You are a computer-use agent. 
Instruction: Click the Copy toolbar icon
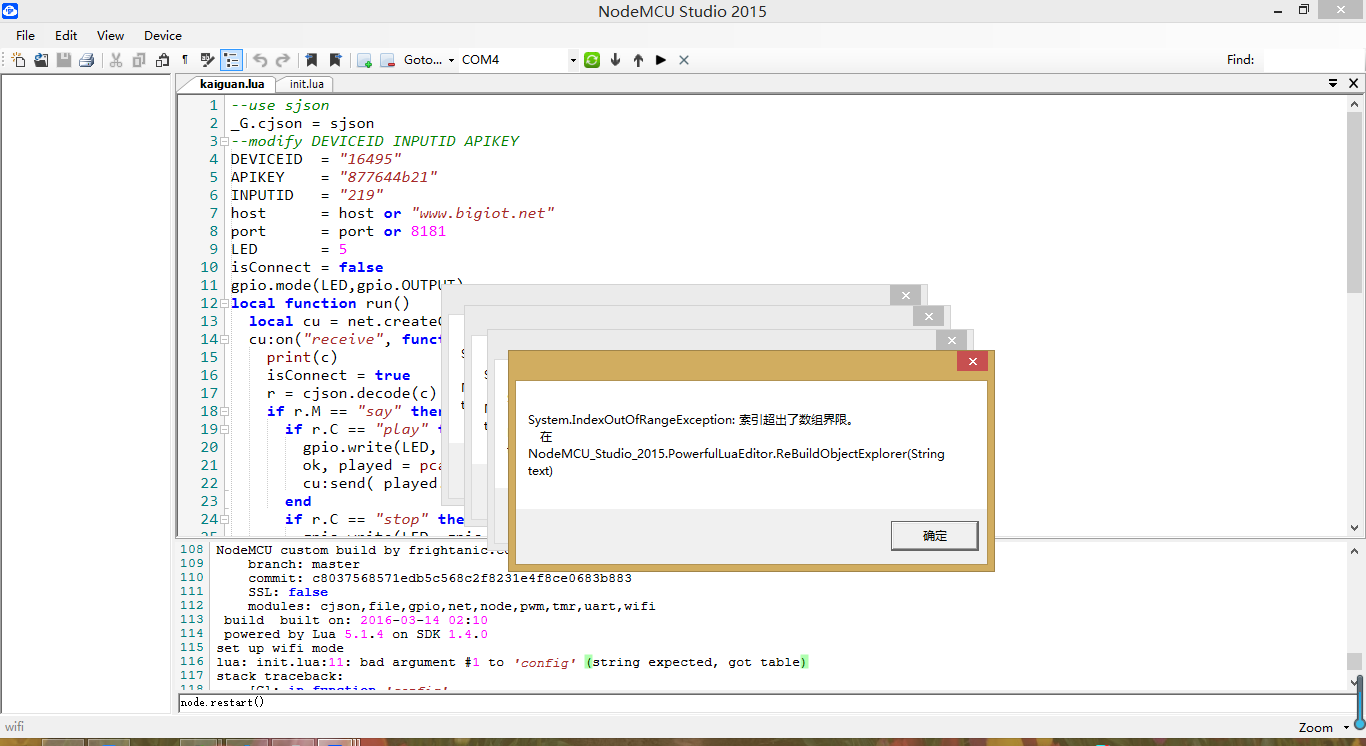click(139, 60)
